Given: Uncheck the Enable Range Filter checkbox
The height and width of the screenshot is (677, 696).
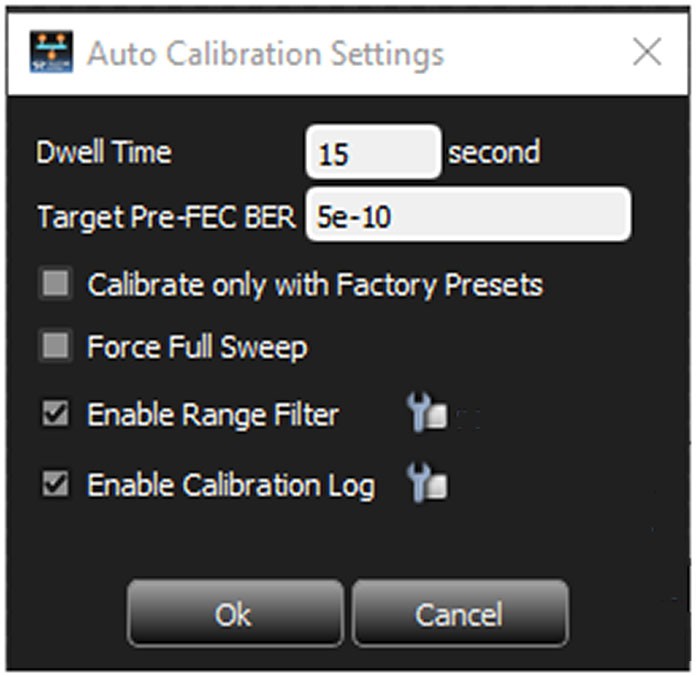Looking at the screenshot, I should click(55, 413).
